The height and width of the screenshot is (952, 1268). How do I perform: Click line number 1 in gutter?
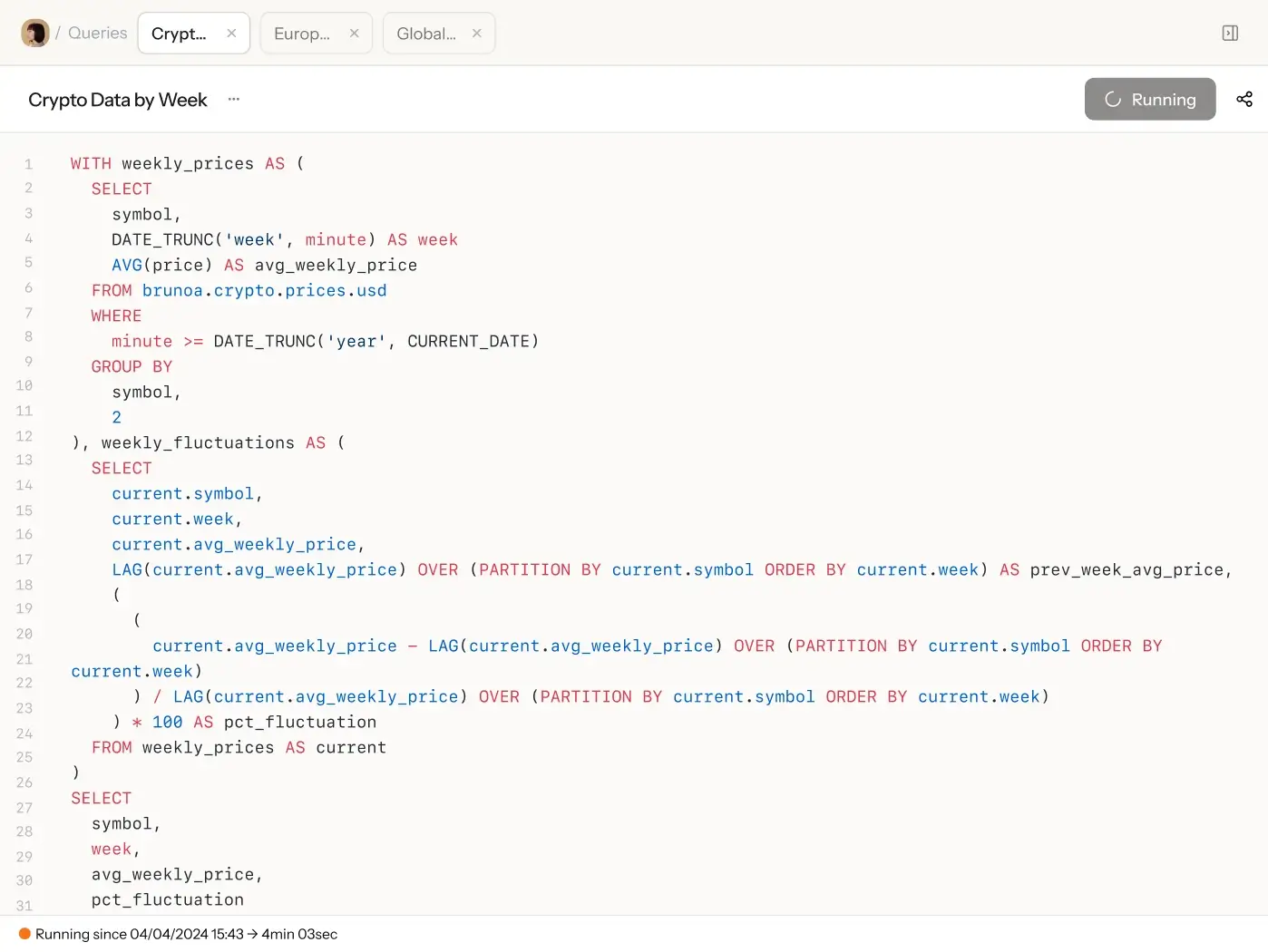click(x=28, y=164)
